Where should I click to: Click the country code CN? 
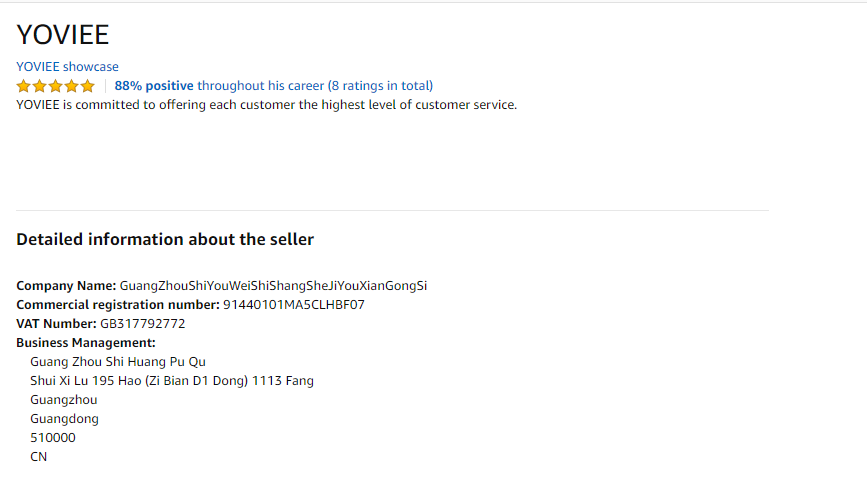tap(39, 457)
